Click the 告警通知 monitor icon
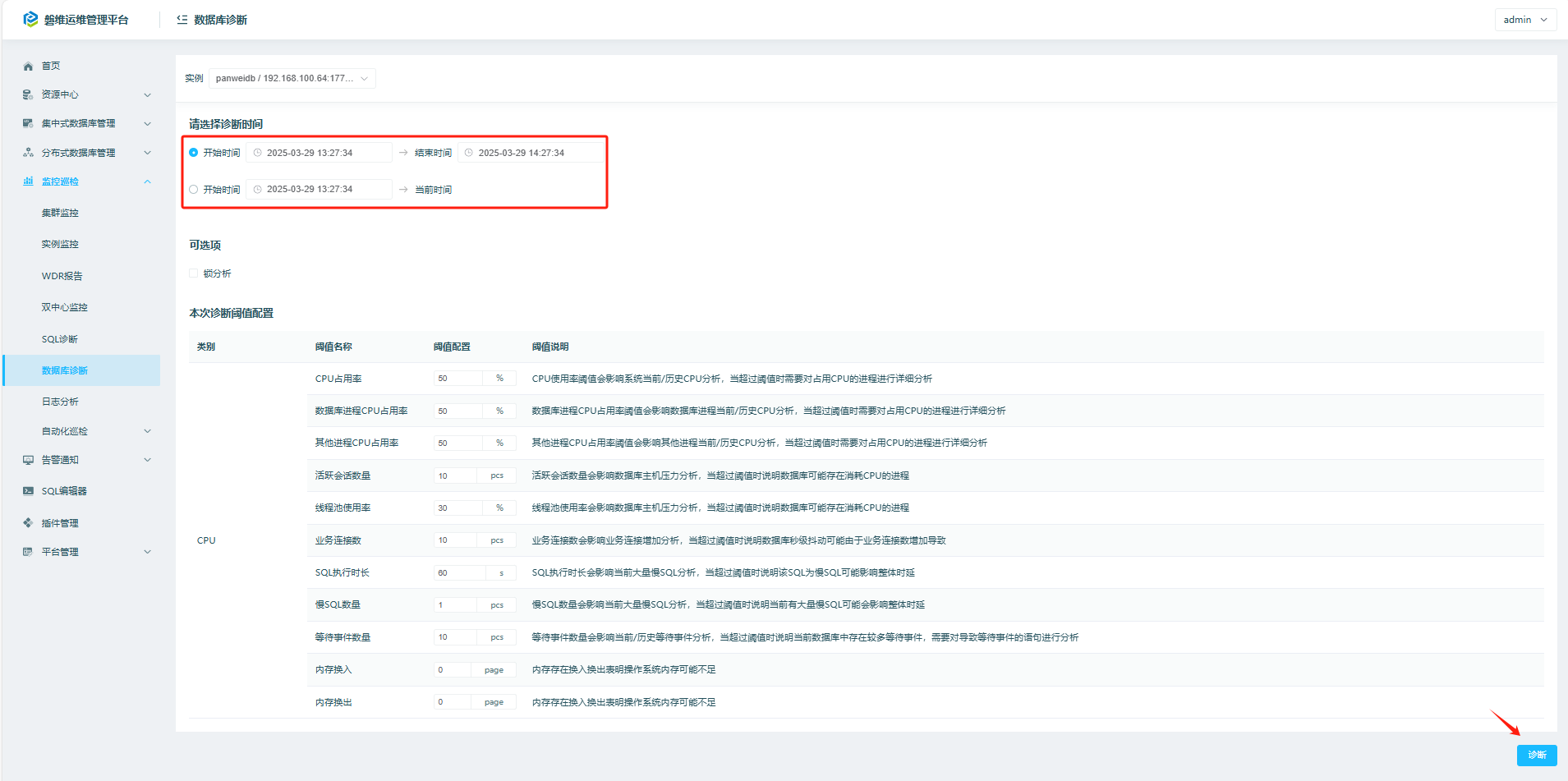The width and height of the screenshot is (1568, 781). [28, 460]
